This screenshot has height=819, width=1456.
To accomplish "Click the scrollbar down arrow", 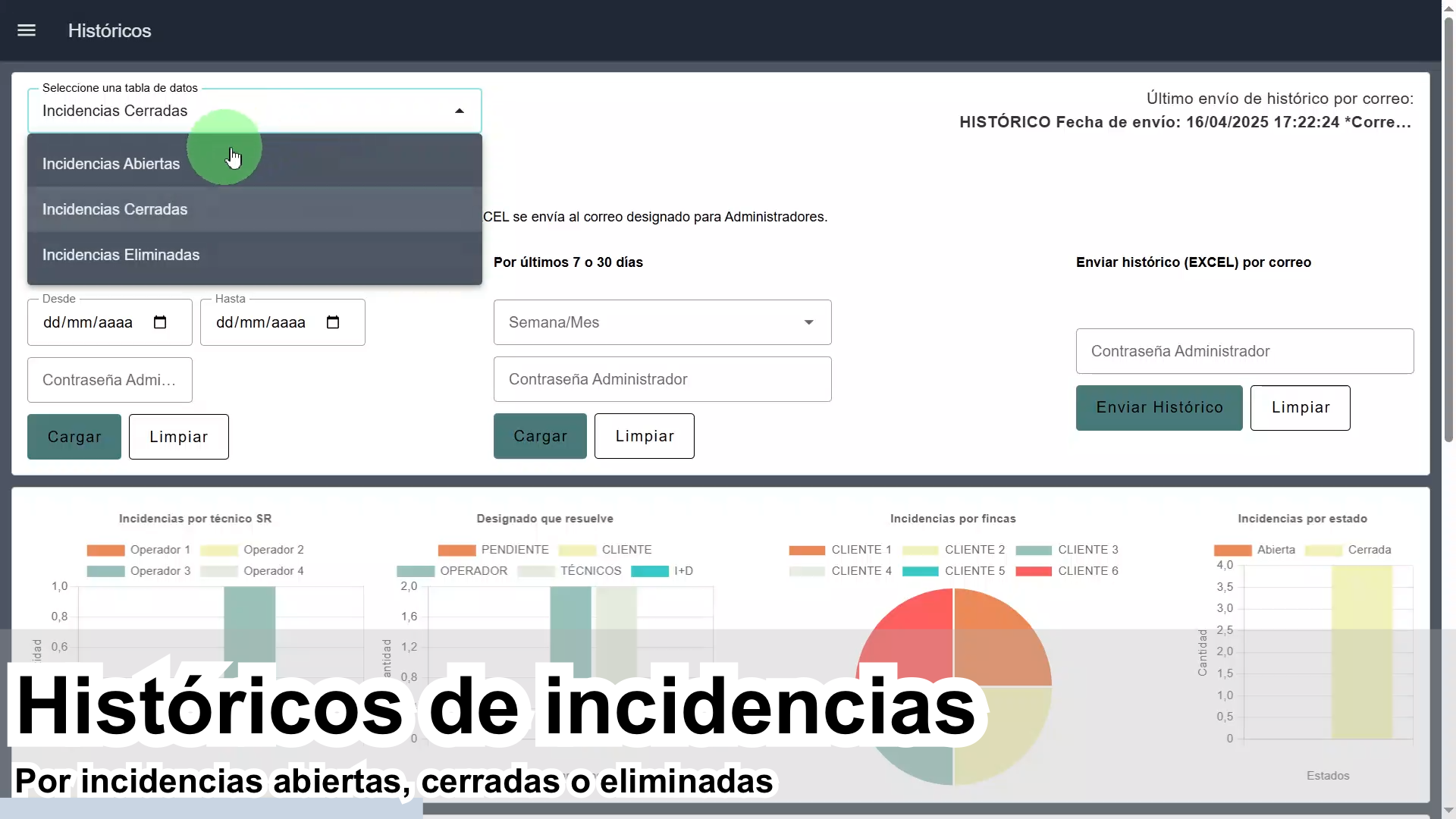I will click(x=1448, y=811).
